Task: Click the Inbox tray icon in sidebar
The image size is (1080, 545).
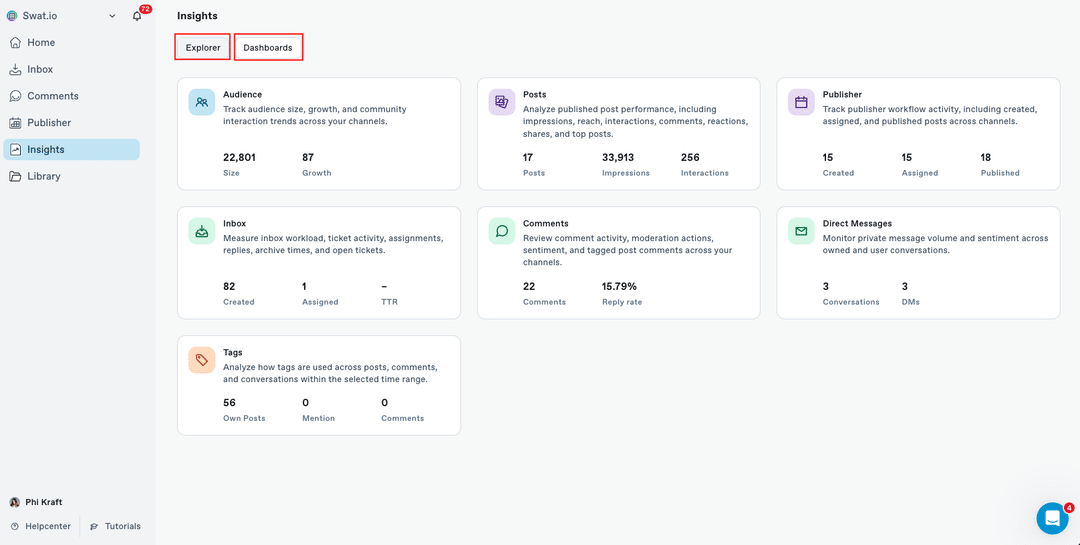Action: coord(15,70)
